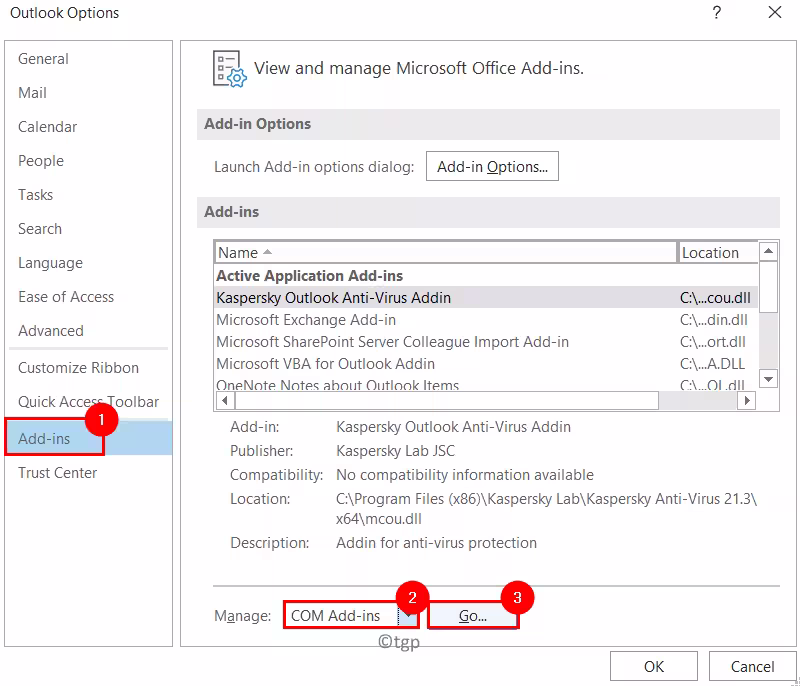Click horizontal scrollbar right arrow
This screenshot has height=686, width=800.
[x=745, y=400]
